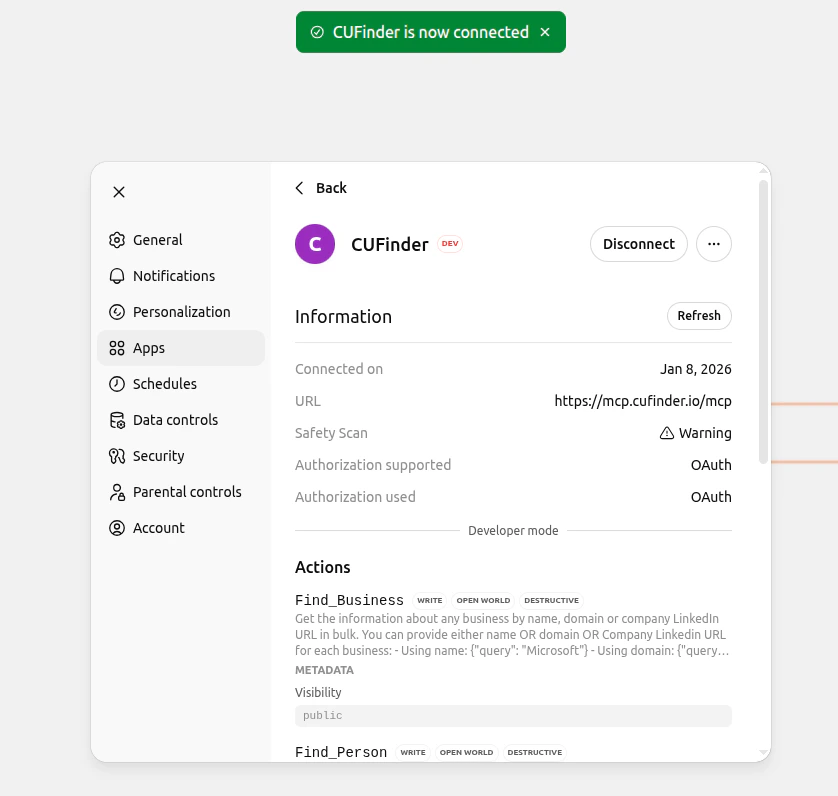The width and height of the screenshot is (838, 796).
Task: Click the Jan 8, 2026 connection date
Action: point(695,369)
